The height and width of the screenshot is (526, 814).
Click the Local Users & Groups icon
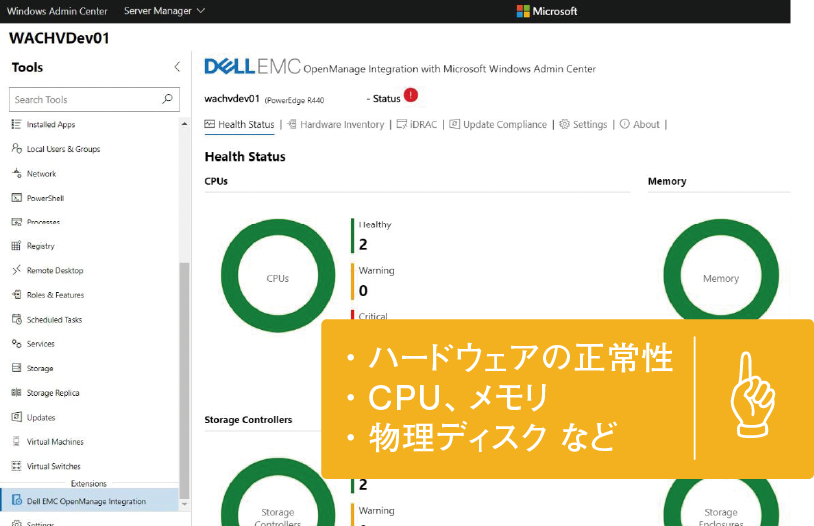click(x=16, y=149)
